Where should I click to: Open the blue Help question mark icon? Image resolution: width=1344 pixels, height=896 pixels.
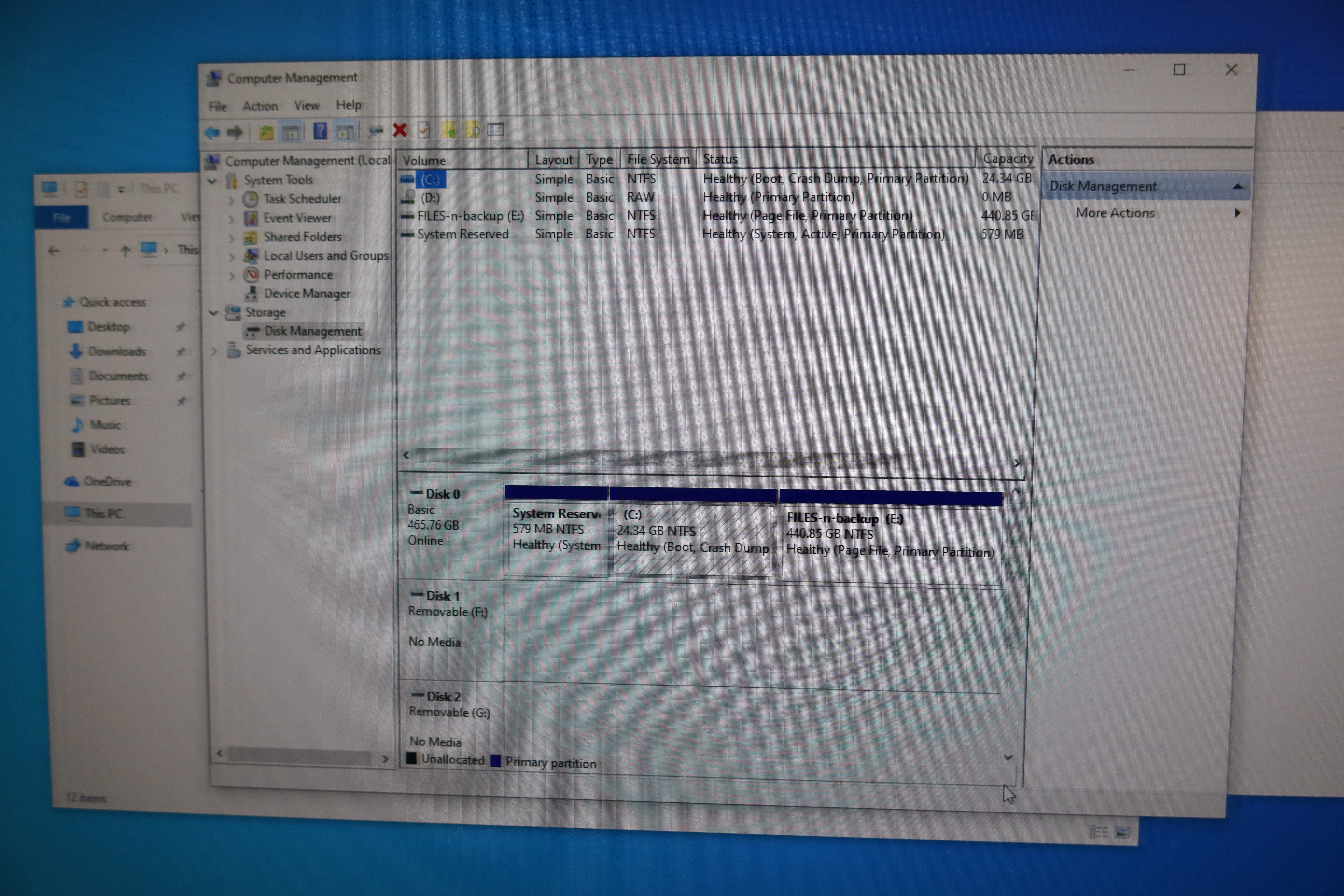click(x=320, y=131)
